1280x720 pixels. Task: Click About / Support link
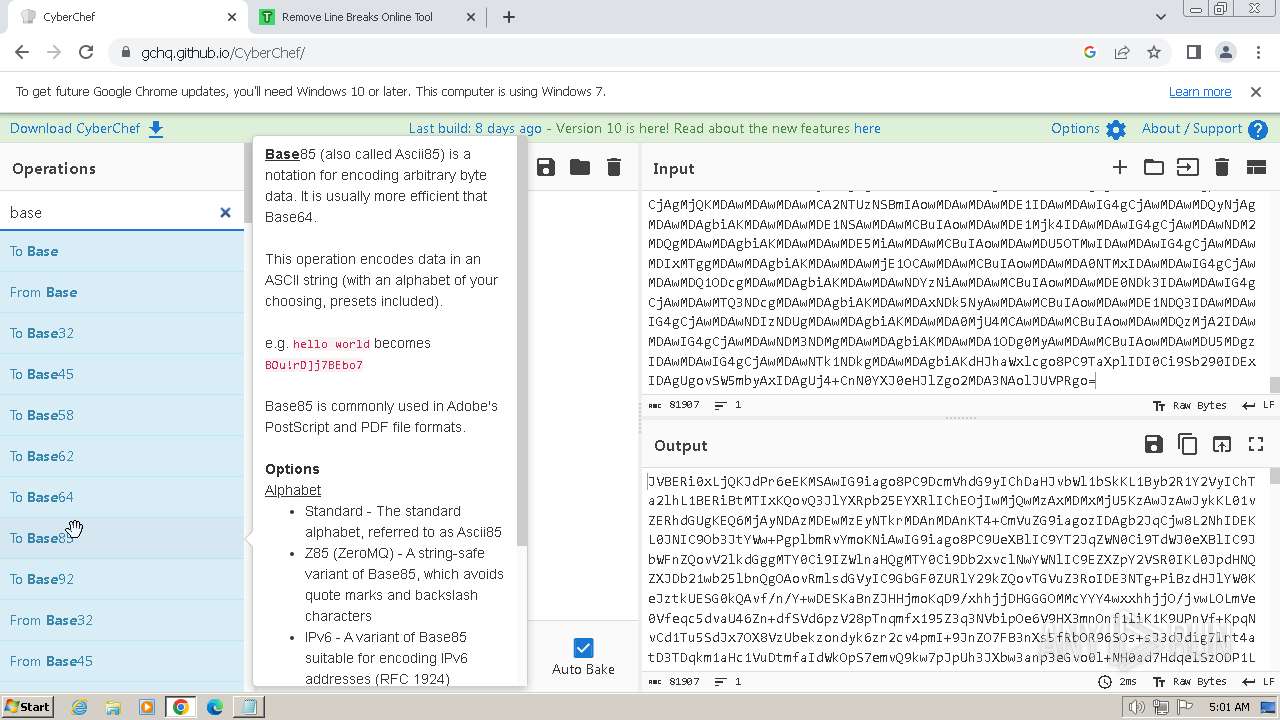(x=1192, y=129)
